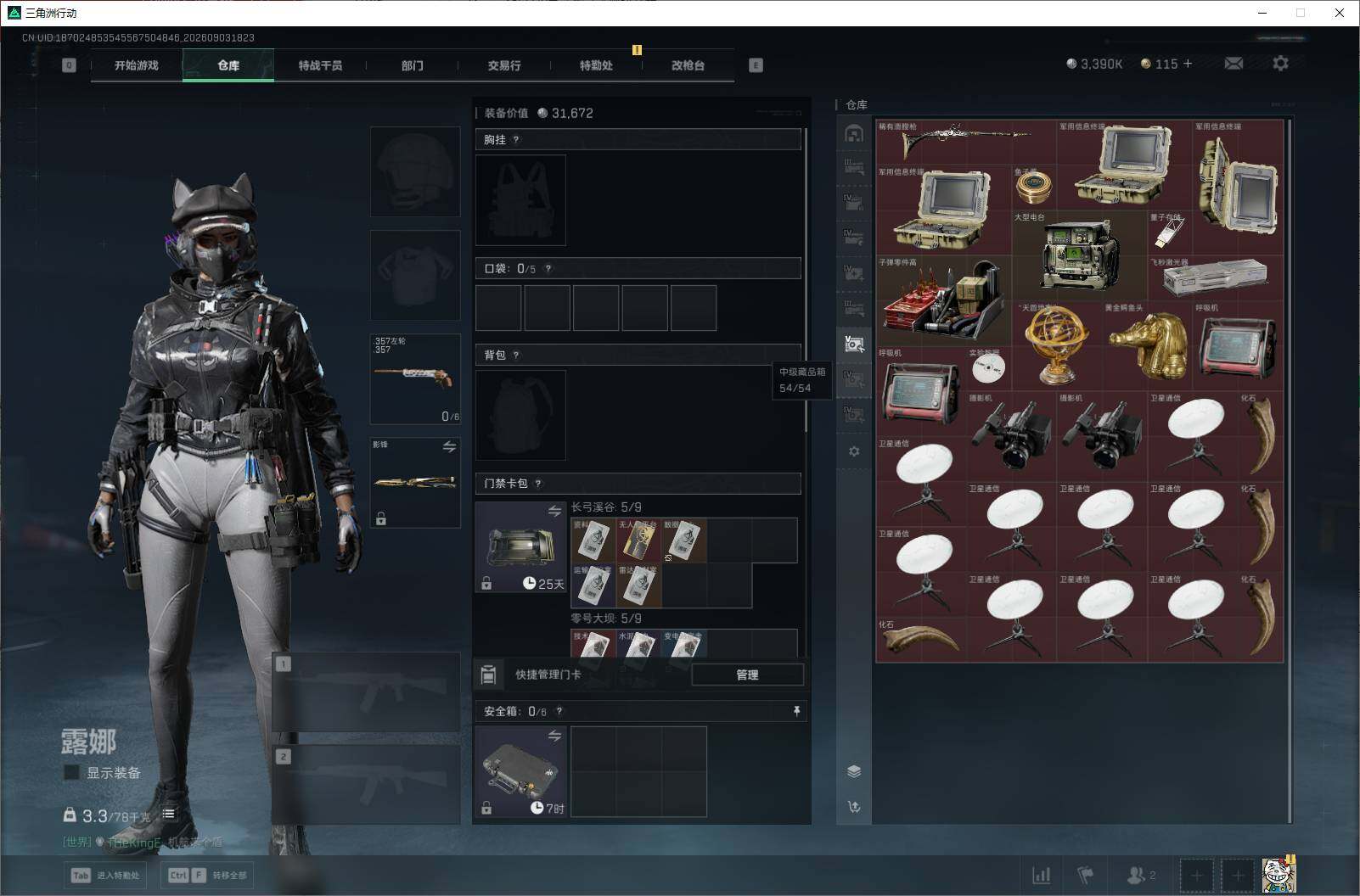Toggle the 显示装备 checkbox
Screen dimensions: 1360x896
[72, 772]
